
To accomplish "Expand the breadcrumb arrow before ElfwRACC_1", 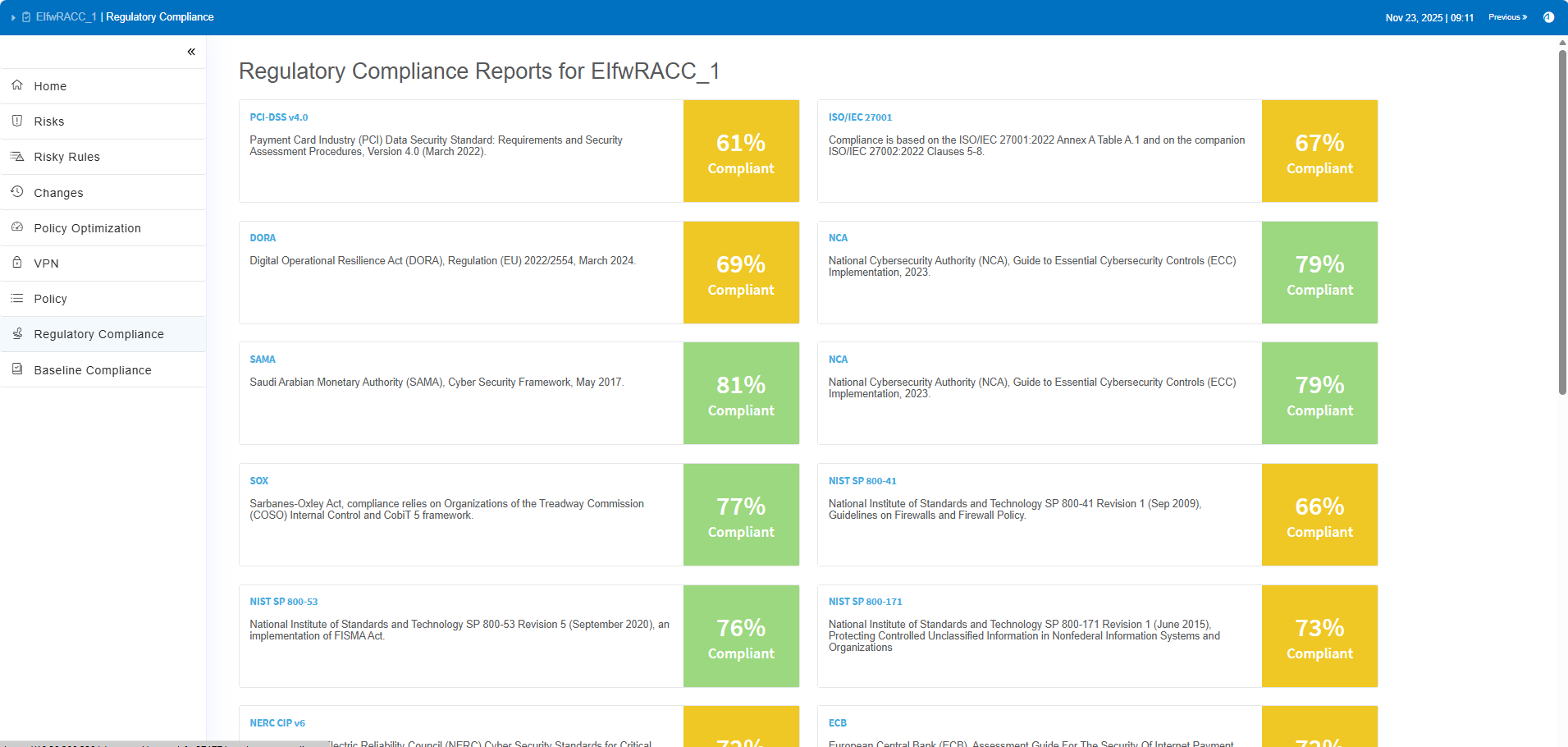I will point(13,17).
